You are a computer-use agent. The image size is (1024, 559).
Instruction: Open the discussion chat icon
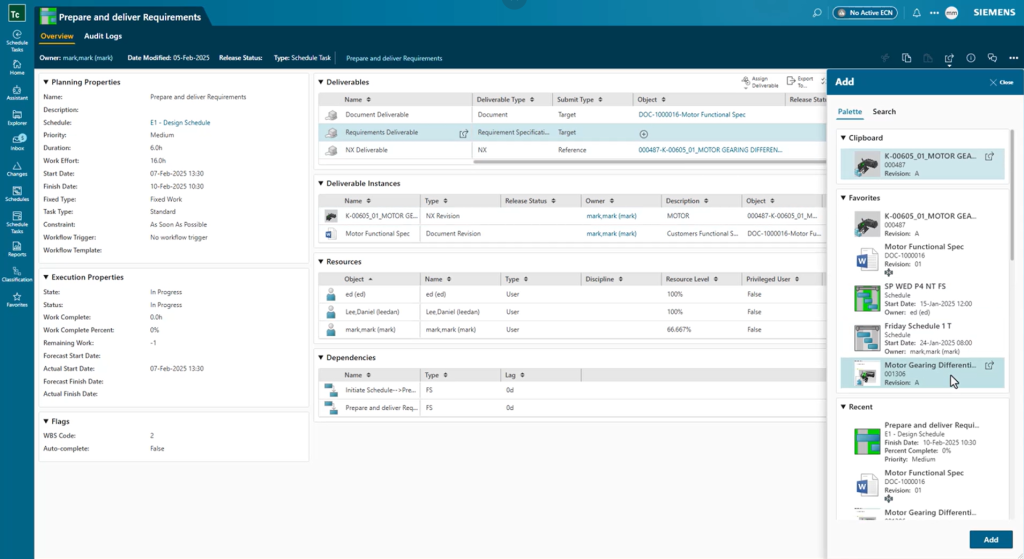coord(992,58)
